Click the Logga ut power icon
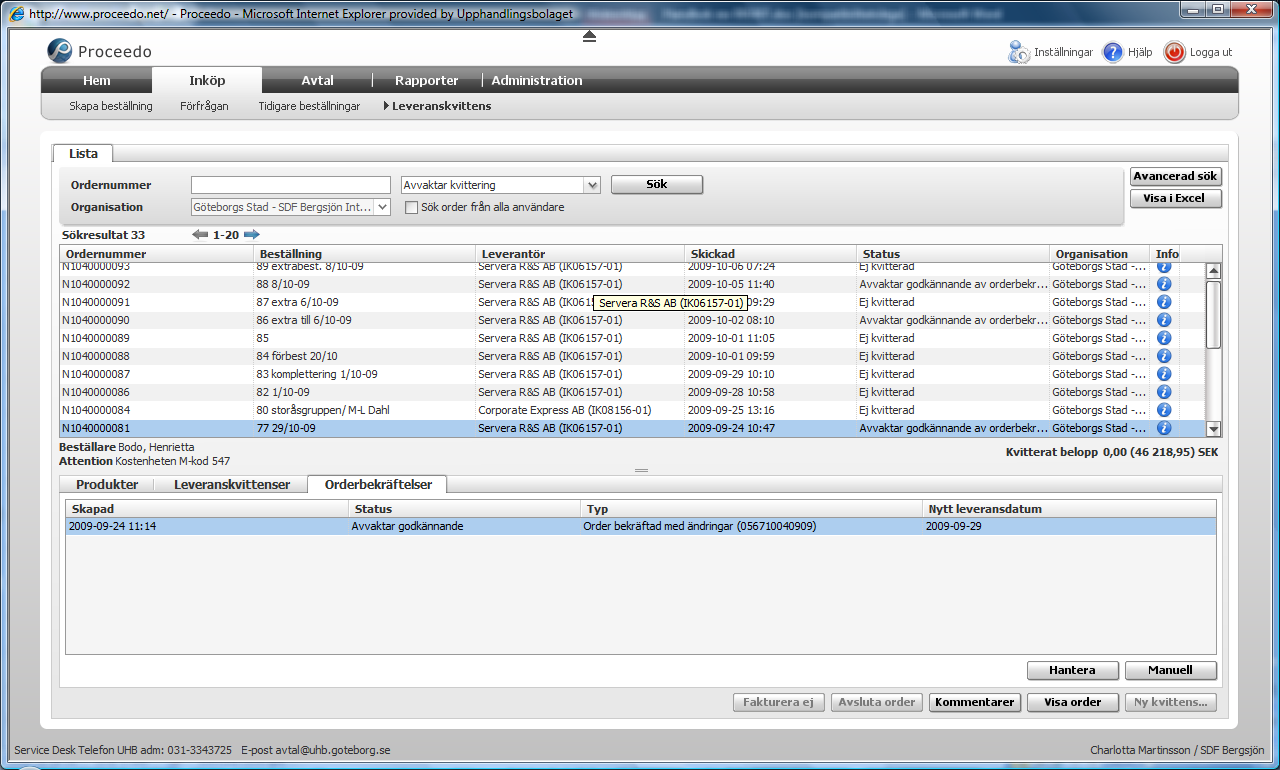This screenshot has height=770, width=1280. click(x=1174, y=52)
